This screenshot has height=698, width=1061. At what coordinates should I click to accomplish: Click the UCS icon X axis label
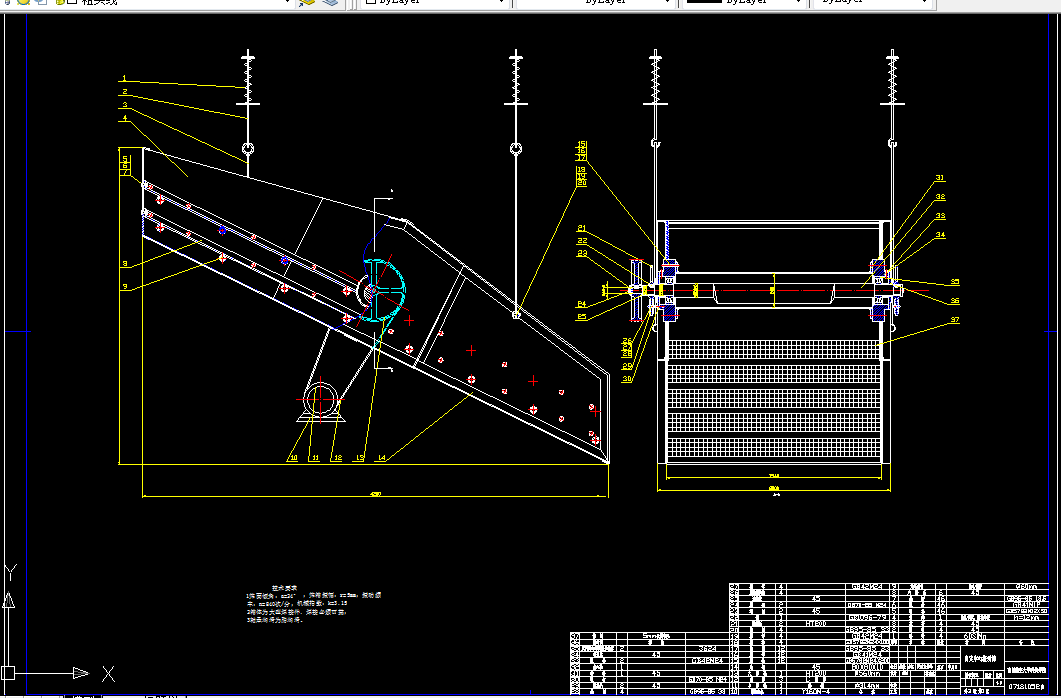pos(108,674)
